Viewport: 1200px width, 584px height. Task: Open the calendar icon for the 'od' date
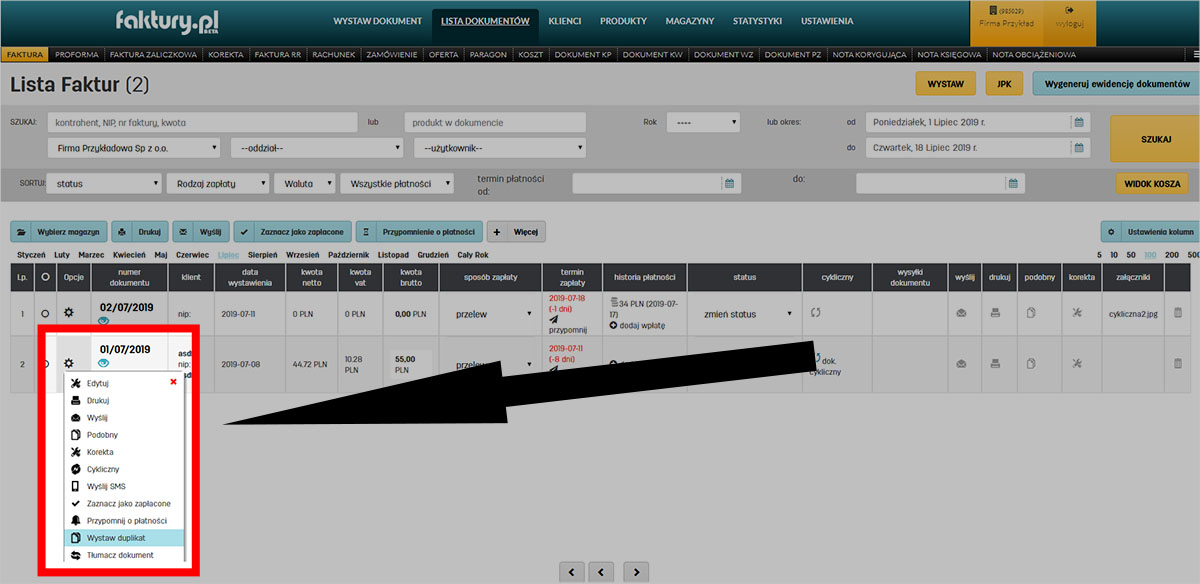click(x=1078, y=123)
